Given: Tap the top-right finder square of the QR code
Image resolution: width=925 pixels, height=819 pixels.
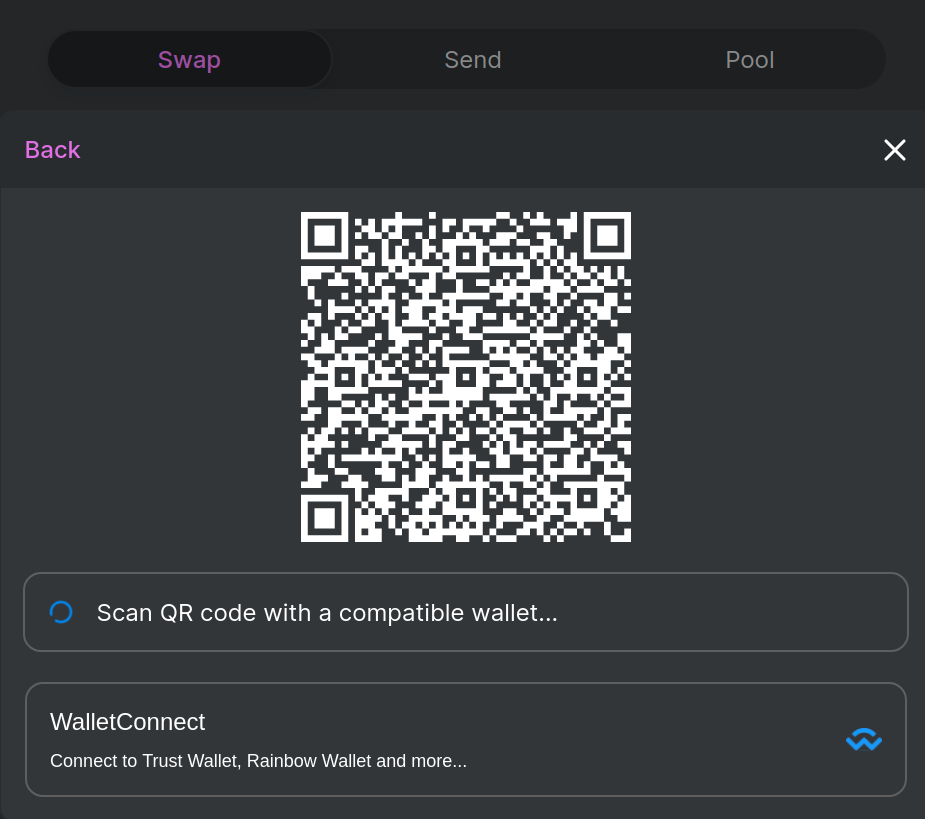Looking at the screenshot, I should (x=605, y=237).
